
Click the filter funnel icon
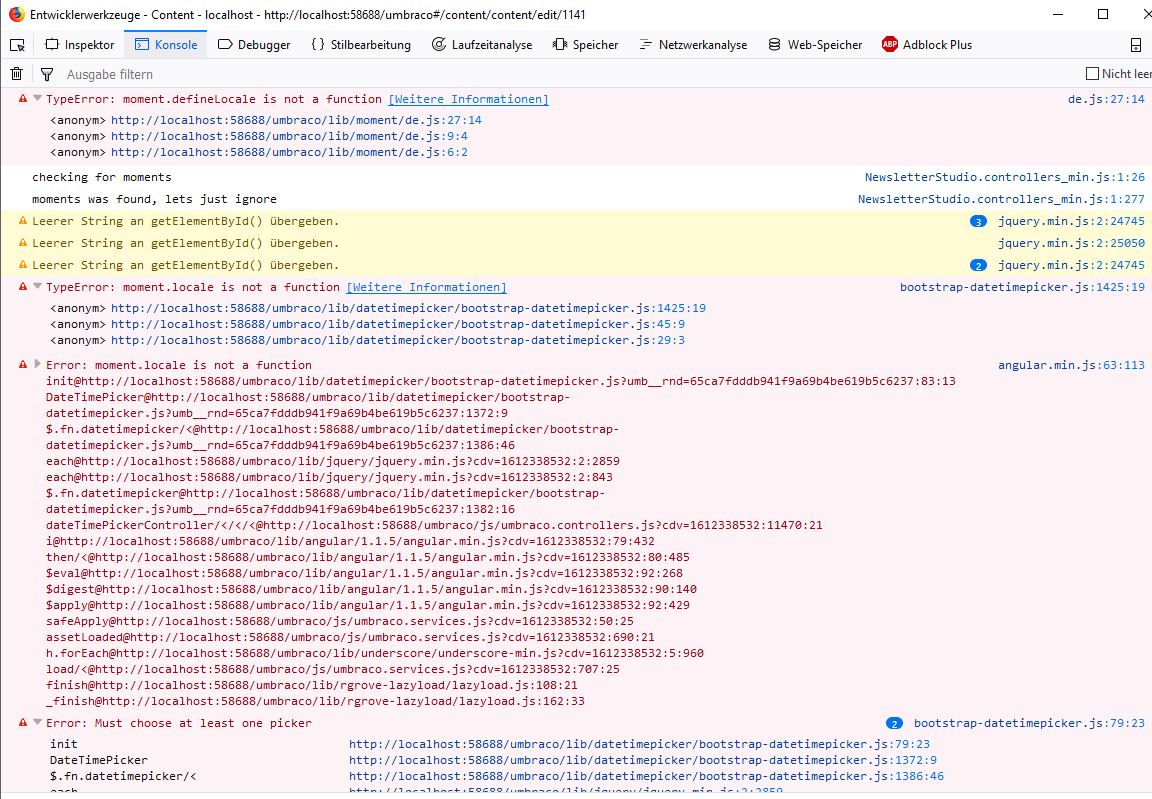pos(46,74)
